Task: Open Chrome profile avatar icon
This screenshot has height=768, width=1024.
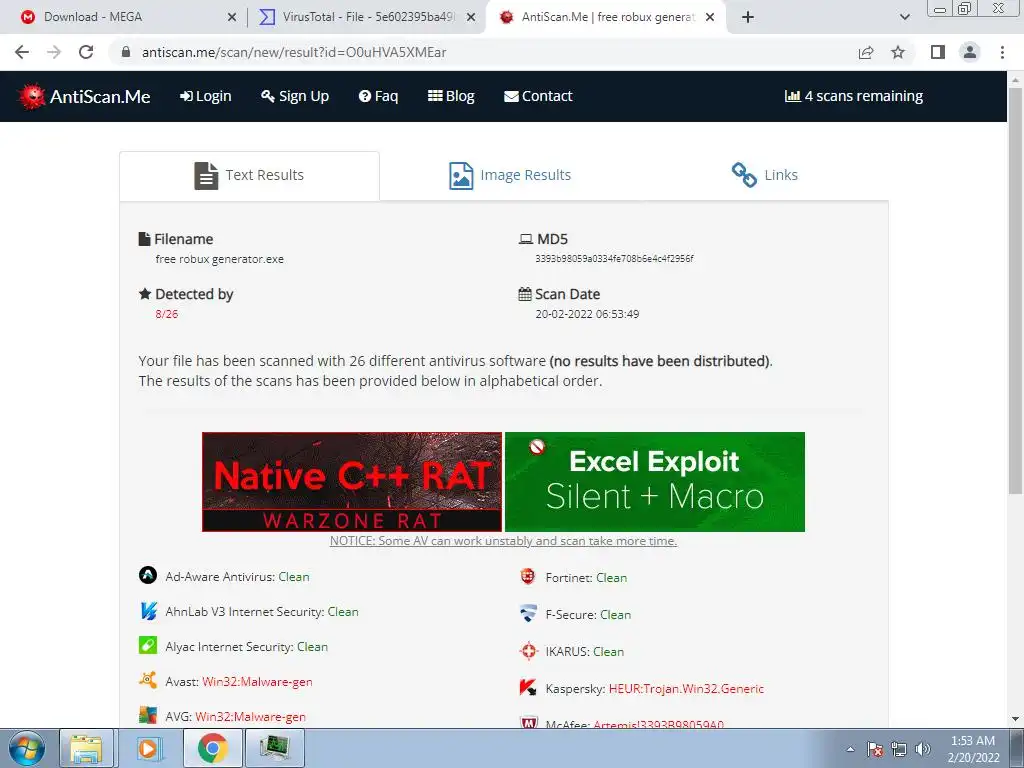Action: pos(970,52)
